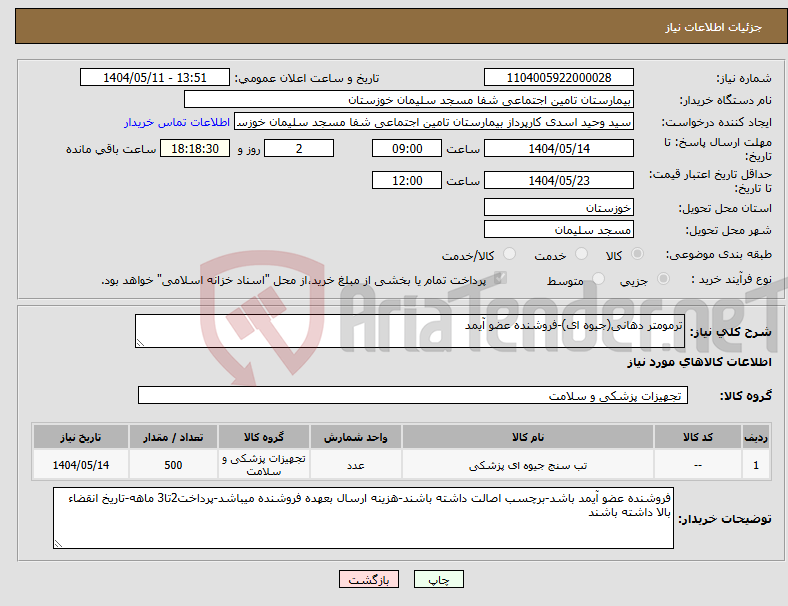This screenshot has width=788, height=606.
Task: Click the buyer organization name field
Action: click(x=409, y=99)
